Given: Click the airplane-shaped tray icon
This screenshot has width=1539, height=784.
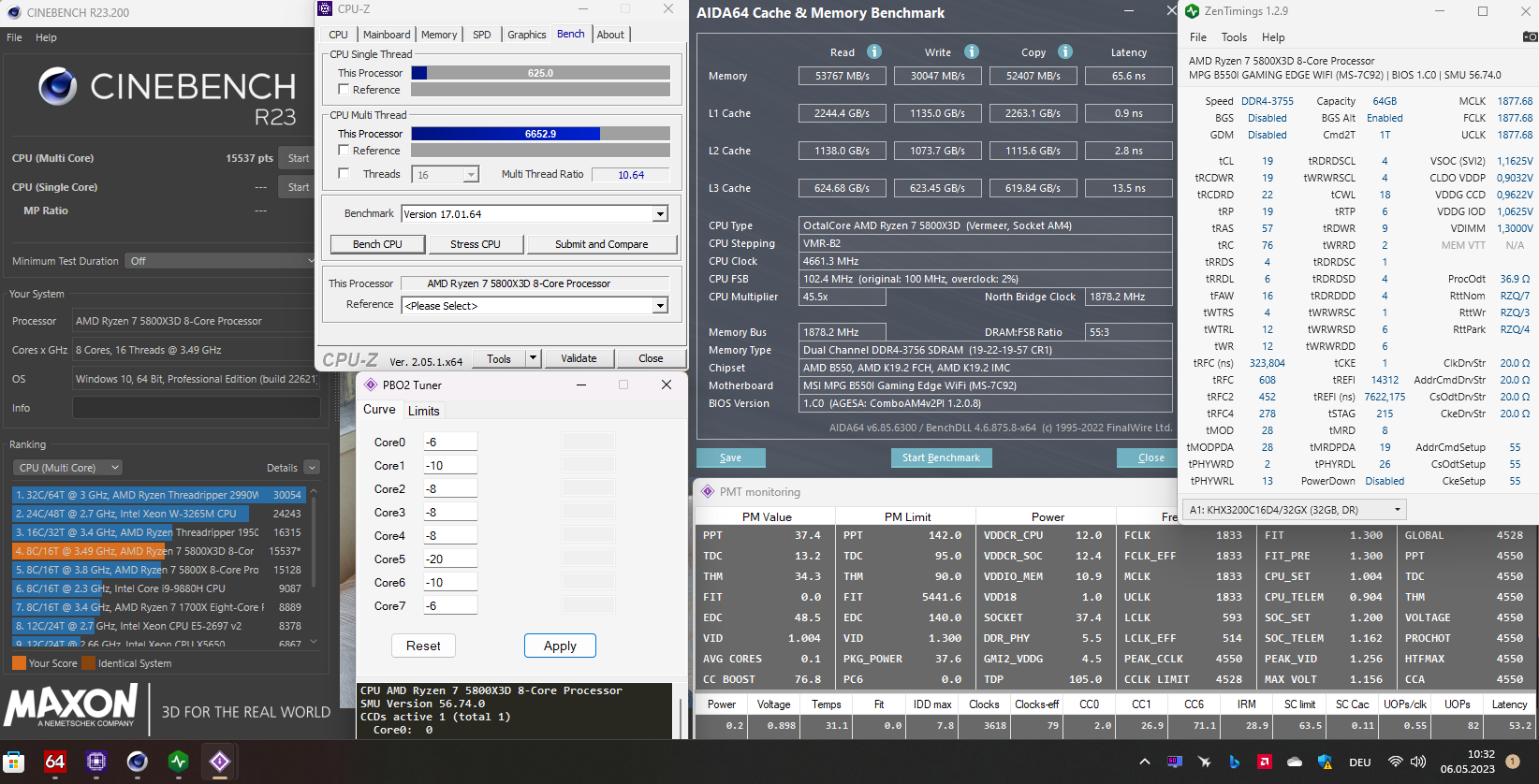Looking at the screenshot, I should point(1204,762).
